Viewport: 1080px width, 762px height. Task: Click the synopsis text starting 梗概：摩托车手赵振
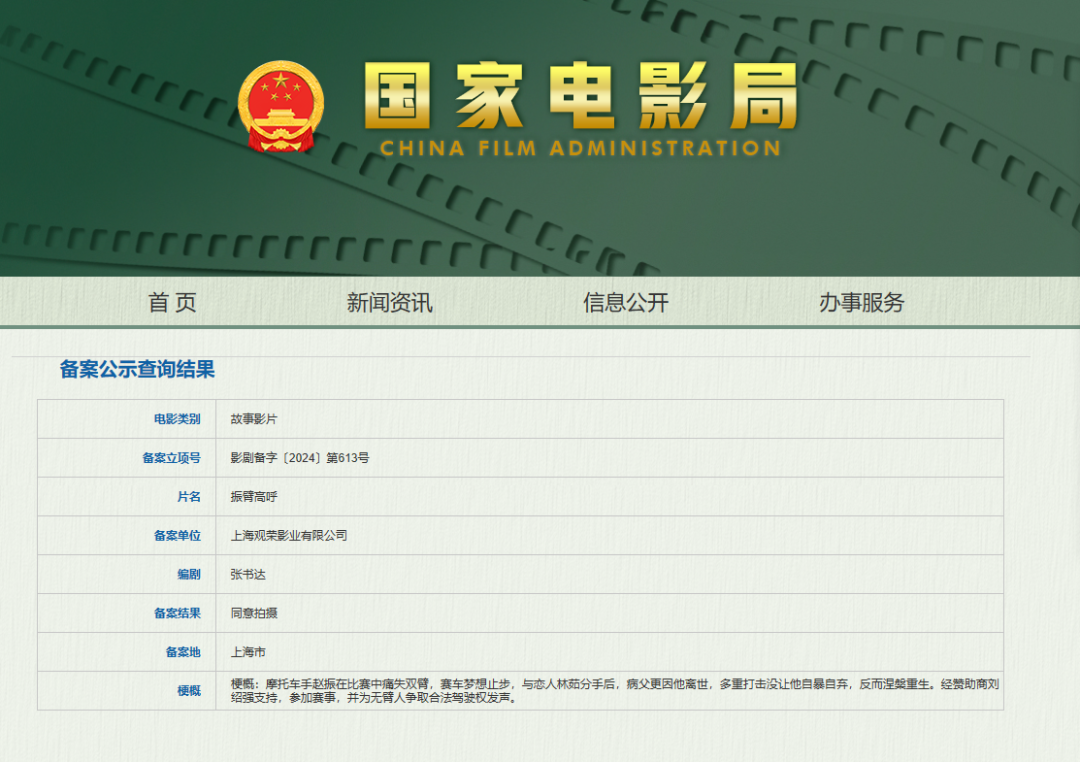614,690
